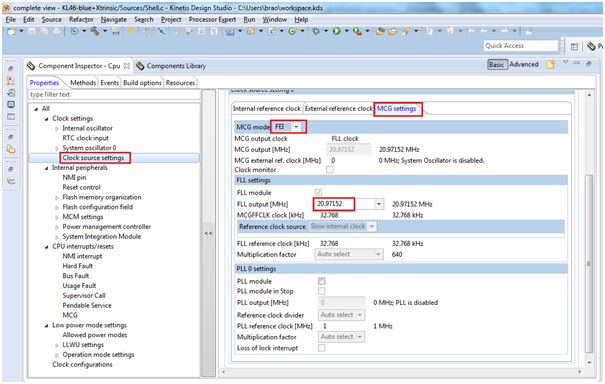Switch to the Methods tab
The image size is (605, 384).
tap(83, 83)
